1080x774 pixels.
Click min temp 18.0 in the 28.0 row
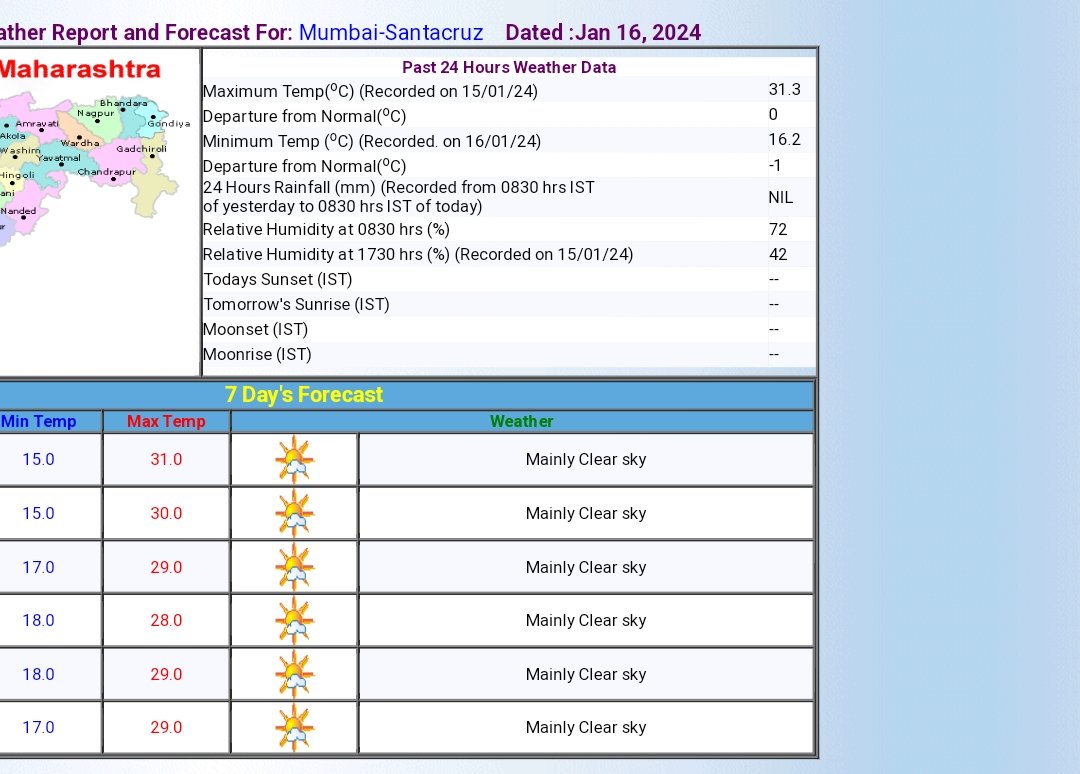tap(39, 620)
